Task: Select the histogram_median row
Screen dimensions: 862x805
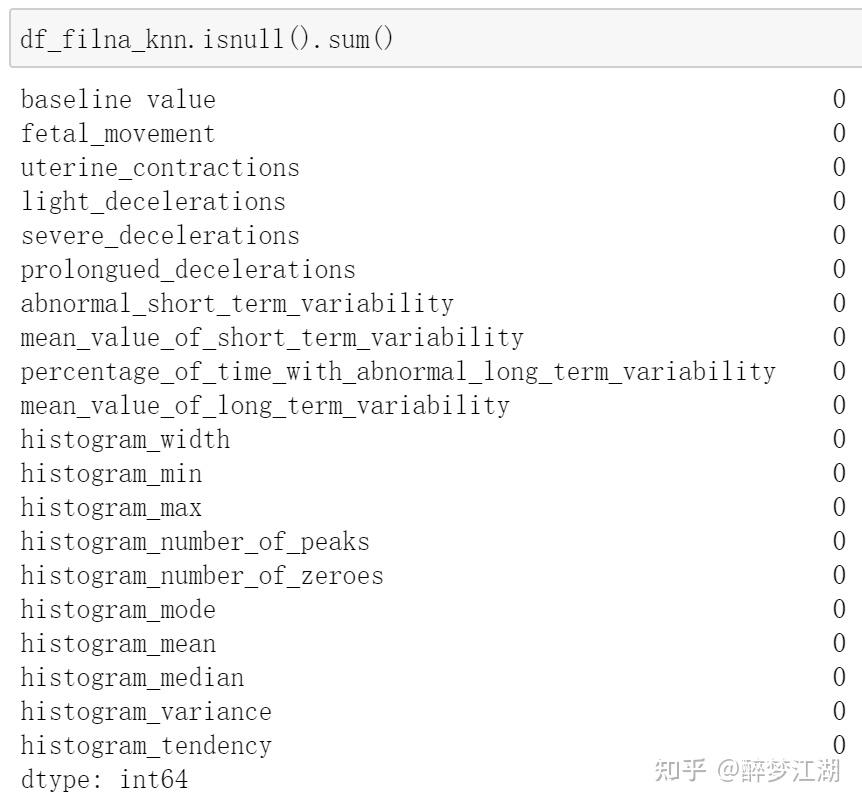Action: (x=433, y=678)
